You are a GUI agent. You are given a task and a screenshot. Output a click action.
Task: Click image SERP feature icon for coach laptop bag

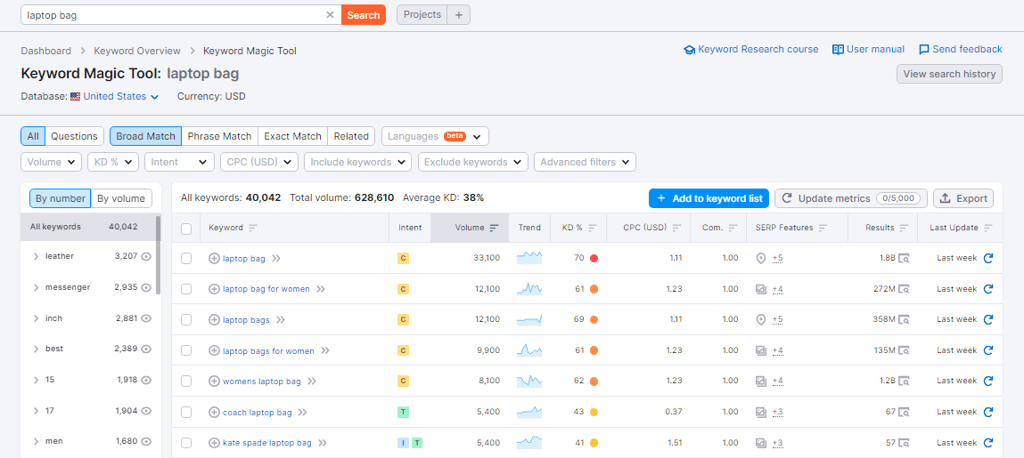(x=761, y=412)
